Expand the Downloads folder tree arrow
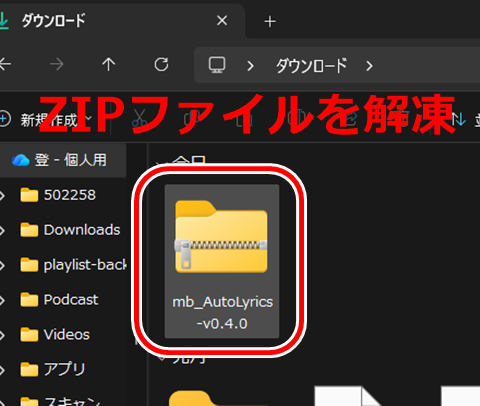This screenshot has width=480, height=406. 3,230
